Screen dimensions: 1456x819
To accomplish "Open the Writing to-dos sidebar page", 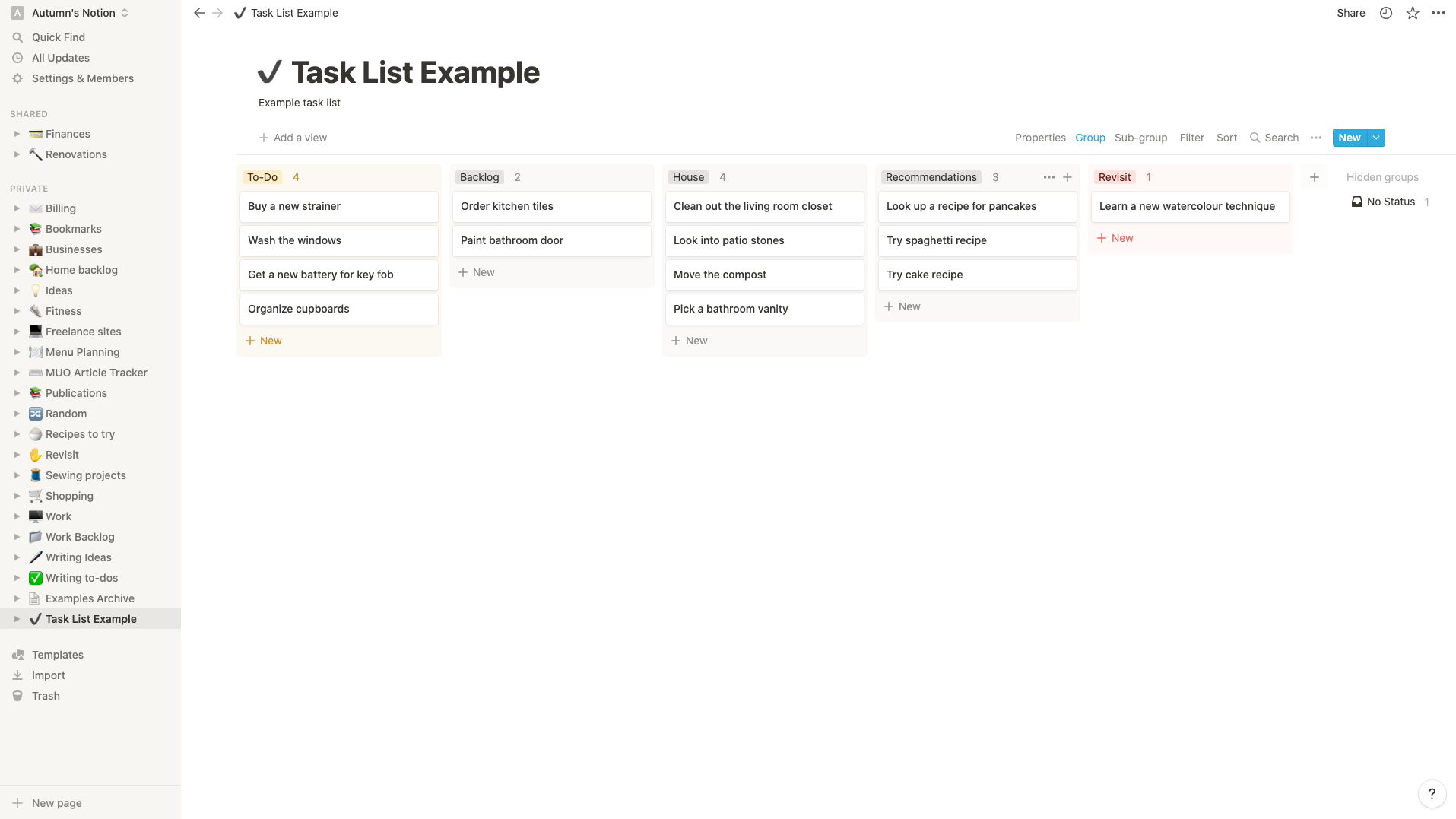I will pos(81,578).
